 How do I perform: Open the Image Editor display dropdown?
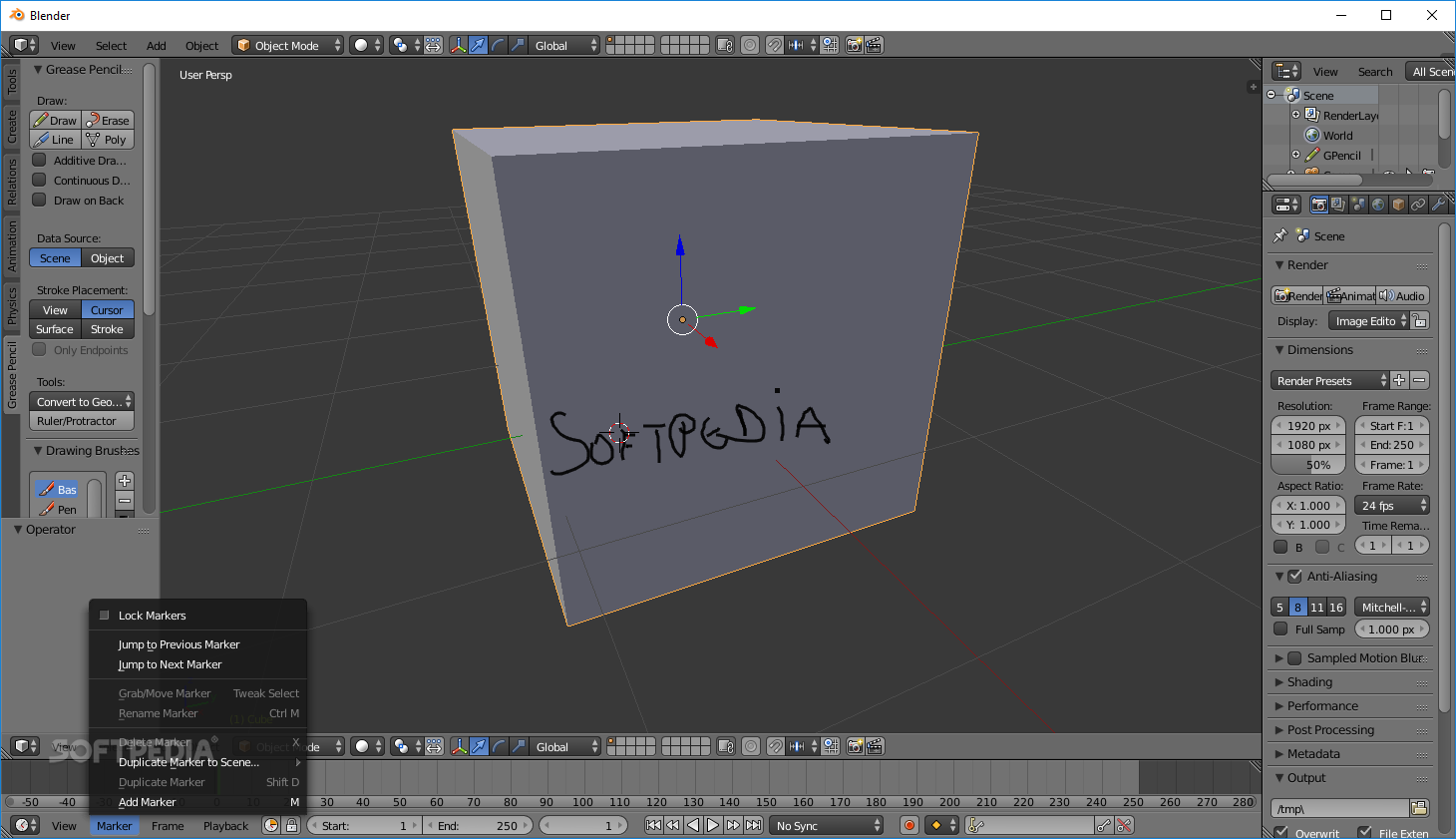[x=1368, y=320]
